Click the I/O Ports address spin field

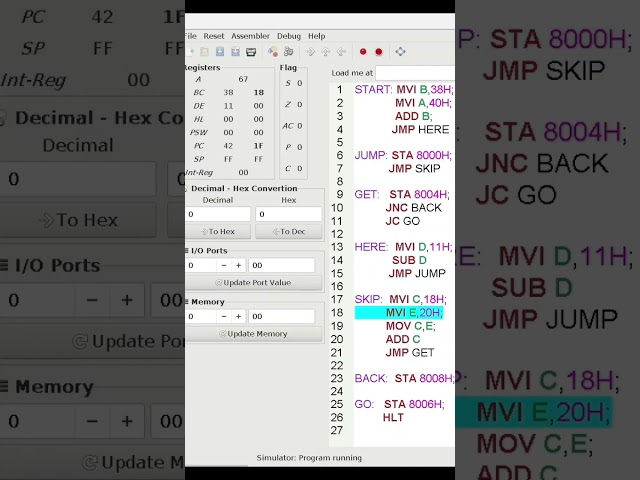201,265
